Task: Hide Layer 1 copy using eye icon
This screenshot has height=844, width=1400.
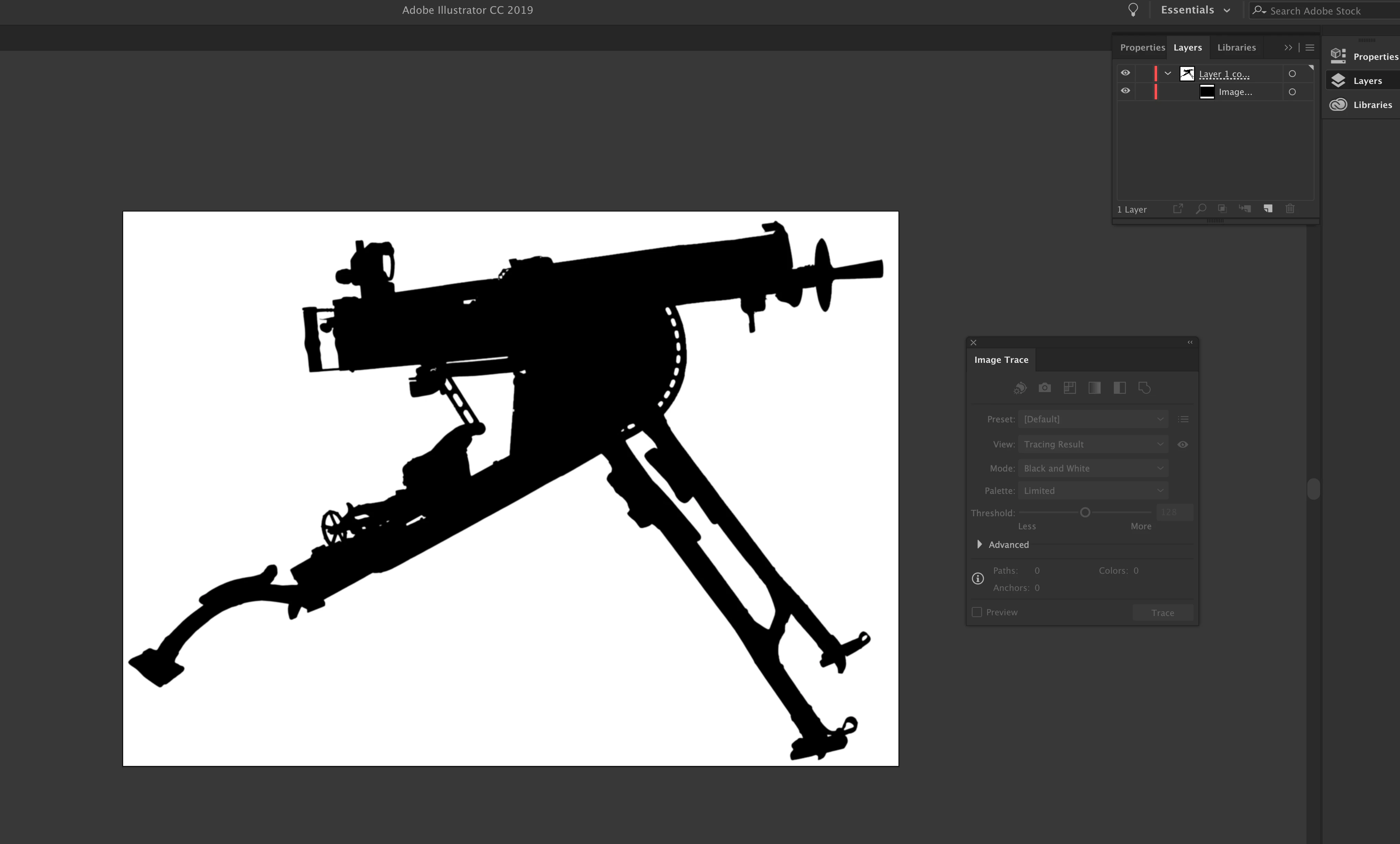Action: pos(1125,73)
